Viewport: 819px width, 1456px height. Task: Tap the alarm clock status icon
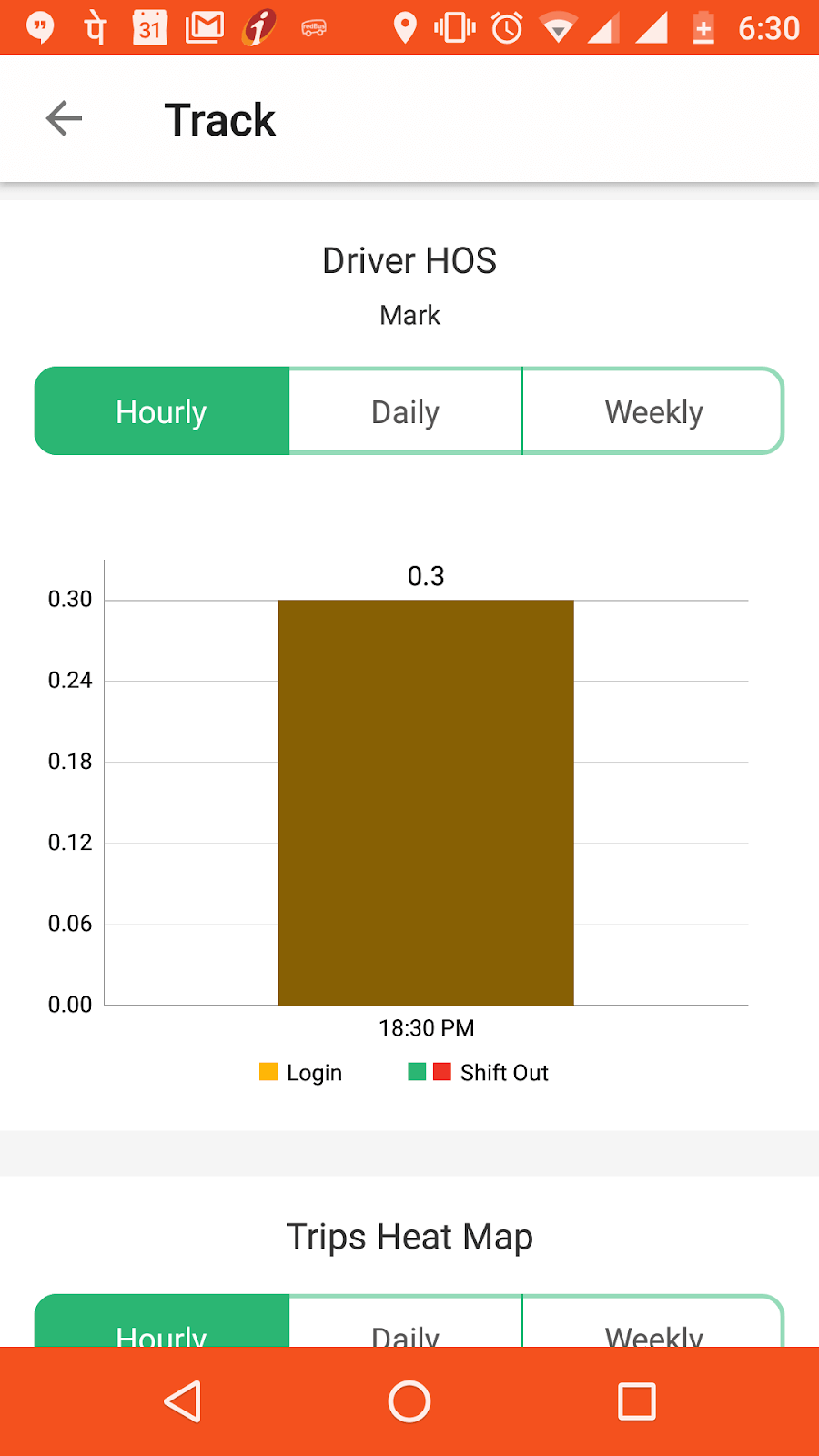(507, 27)
